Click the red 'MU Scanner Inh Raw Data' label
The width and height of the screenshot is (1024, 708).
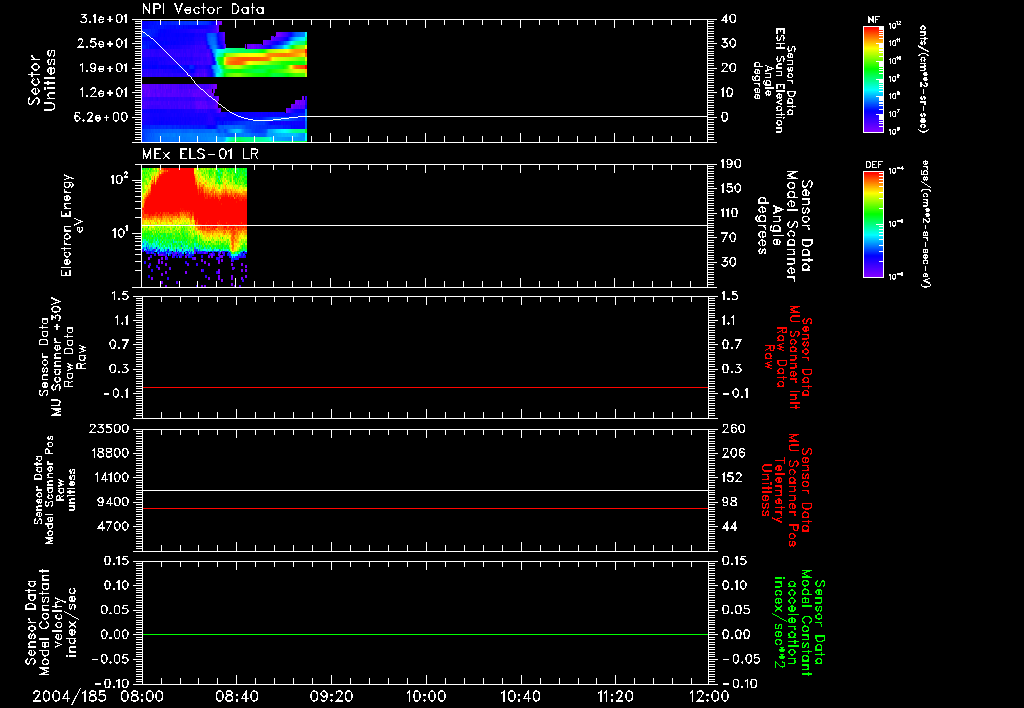click(x=789, y=357)
